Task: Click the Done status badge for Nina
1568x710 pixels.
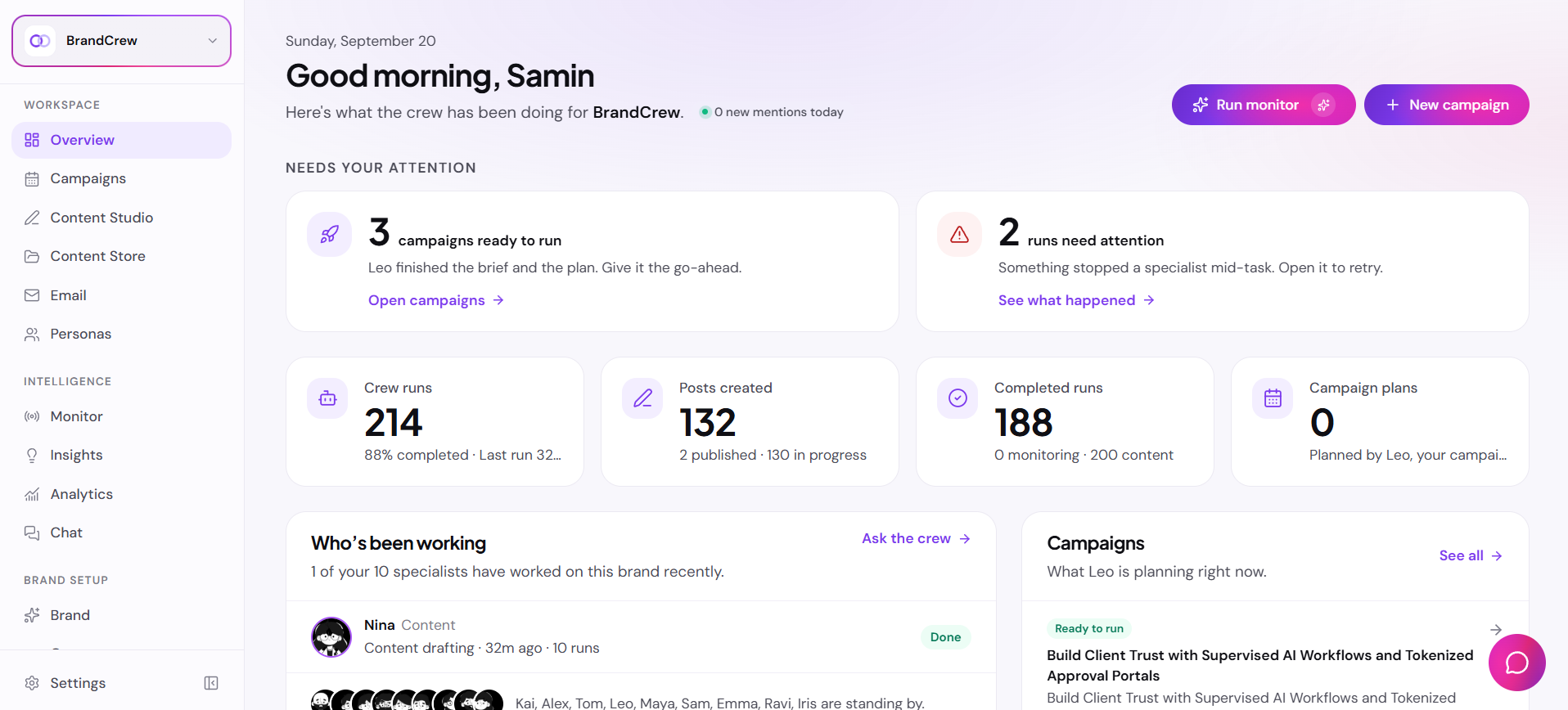Action: click(x=945, y=637)
